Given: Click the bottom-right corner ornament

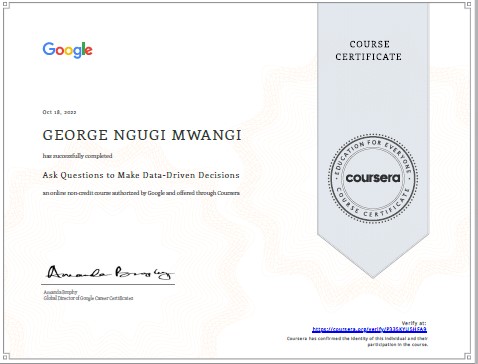Looking at the screenshot, I should pyautogui.click(x=468, y=357).
